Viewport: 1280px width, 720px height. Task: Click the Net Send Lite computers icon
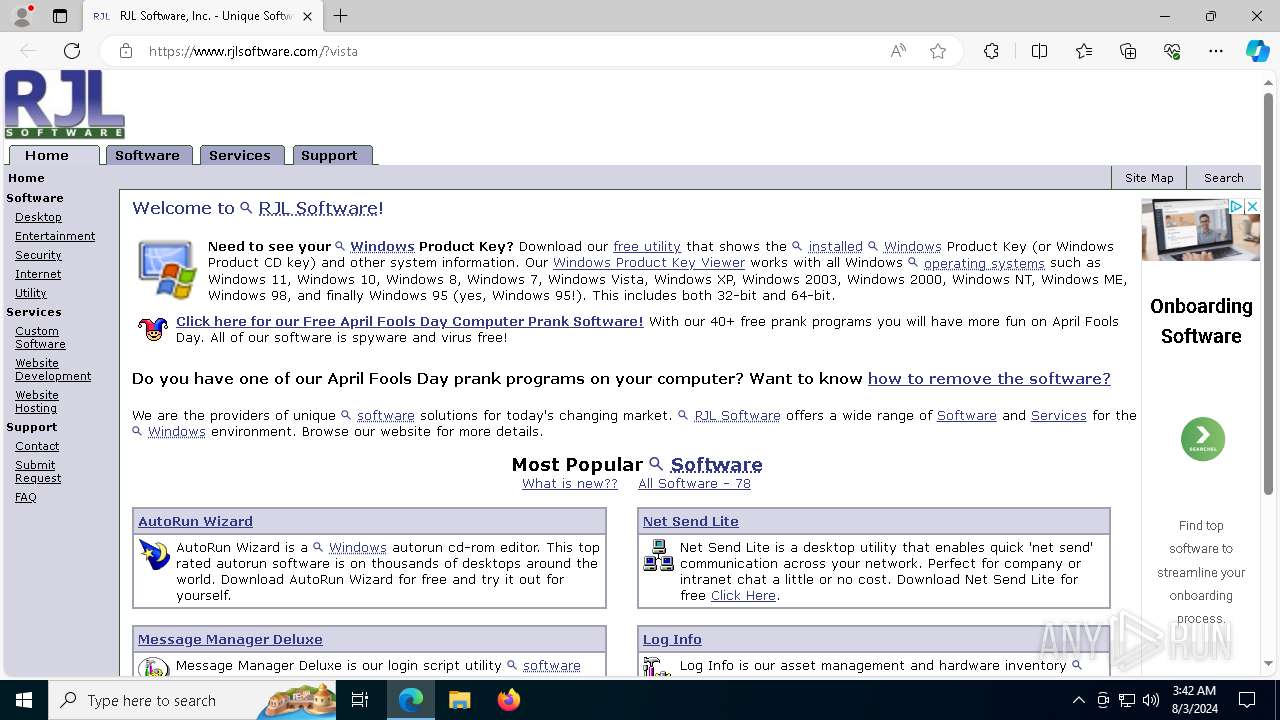click(x=658, y=555)
